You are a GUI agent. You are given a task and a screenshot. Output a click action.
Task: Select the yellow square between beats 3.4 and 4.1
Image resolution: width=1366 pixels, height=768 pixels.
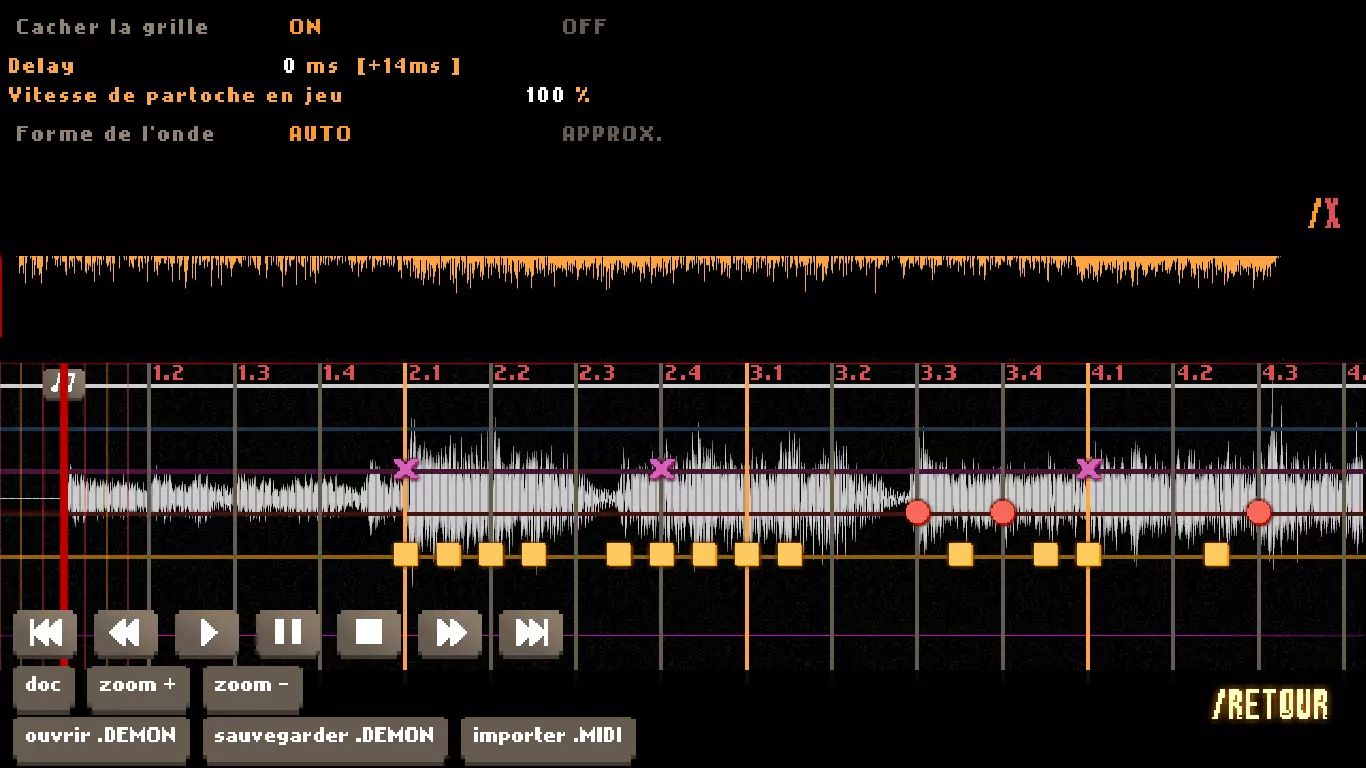[1046, 555]
